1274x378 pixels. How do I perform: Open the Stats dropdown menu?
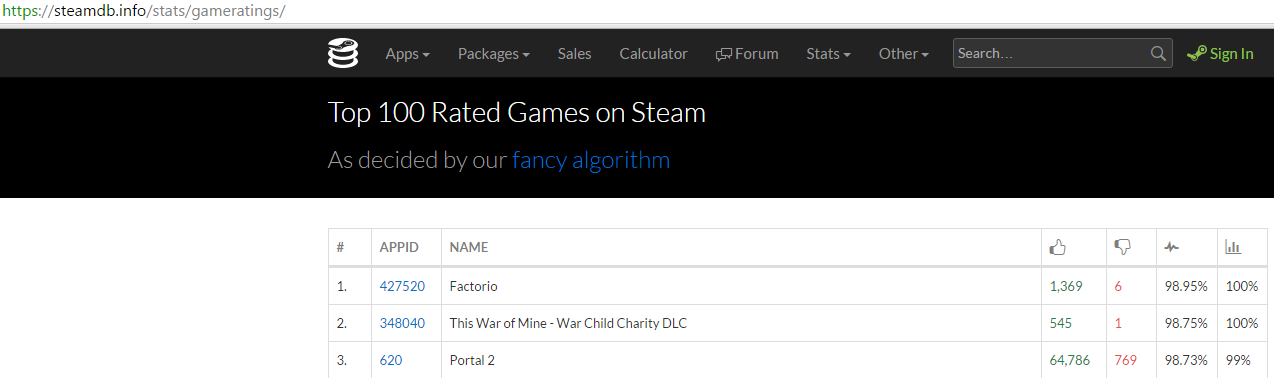click(828, 54)
